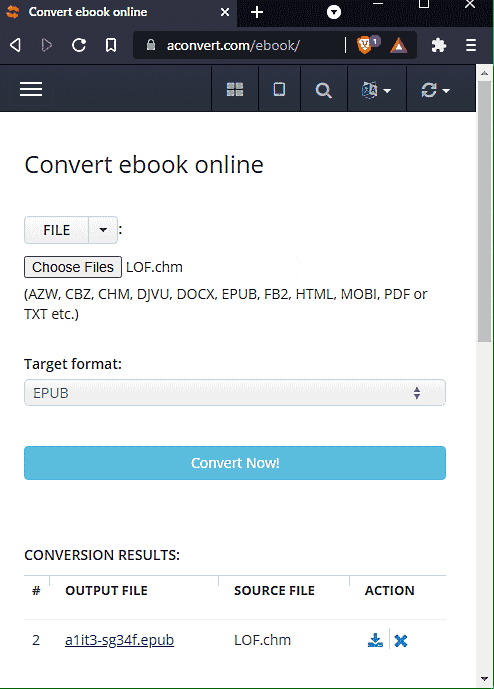Click the Brave Rewards triangle icon
The width and height of the screenshot is (494, 689).
pos(398,45)
